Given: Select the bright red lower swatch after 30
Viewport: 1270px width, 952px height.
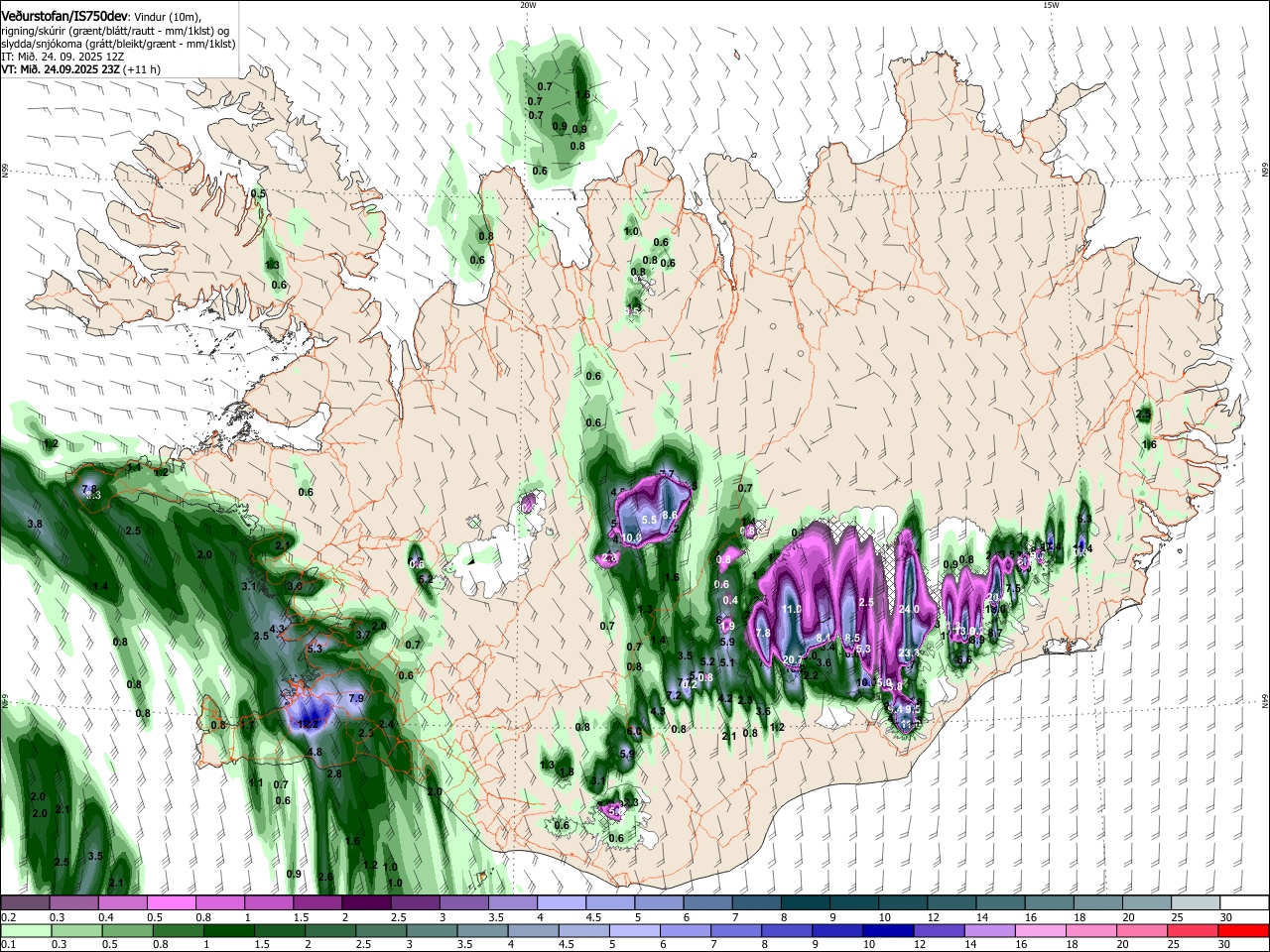Looking at the screenshot, I should tap(1243, 931).
